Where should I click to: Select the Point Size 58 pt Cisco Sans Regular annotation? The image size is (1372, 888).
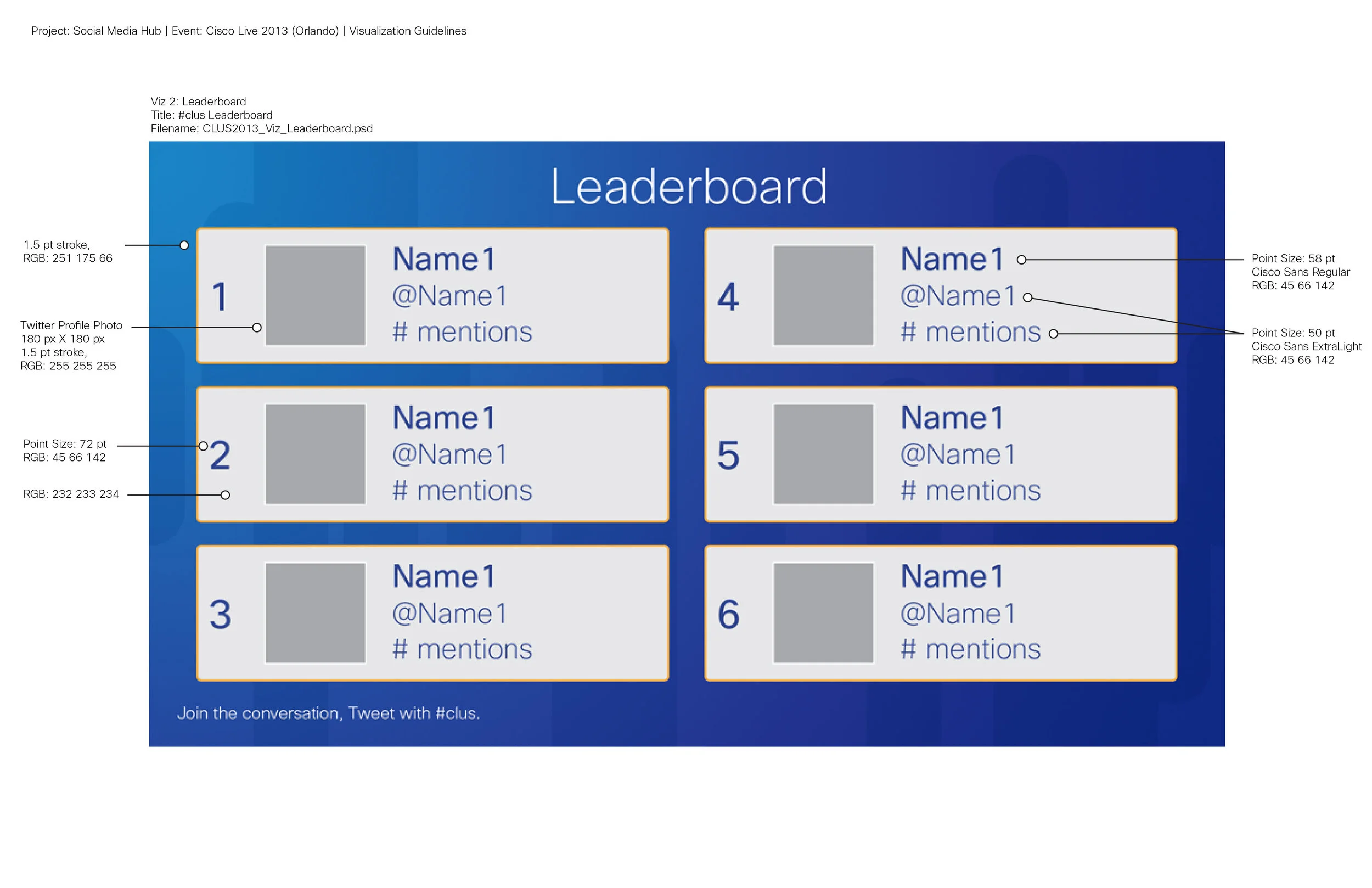(x=1300, y=272)
